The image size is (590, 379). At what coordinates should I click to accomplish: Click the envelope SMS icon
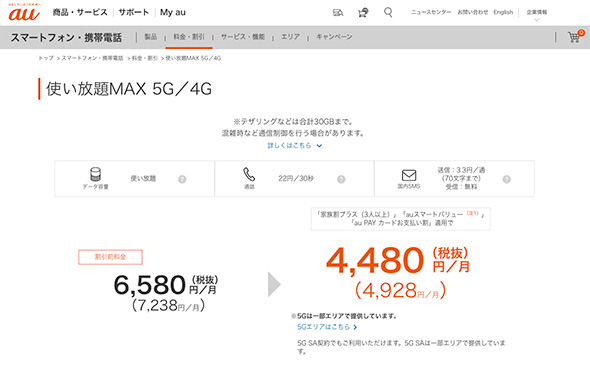[x=409, y=175]
